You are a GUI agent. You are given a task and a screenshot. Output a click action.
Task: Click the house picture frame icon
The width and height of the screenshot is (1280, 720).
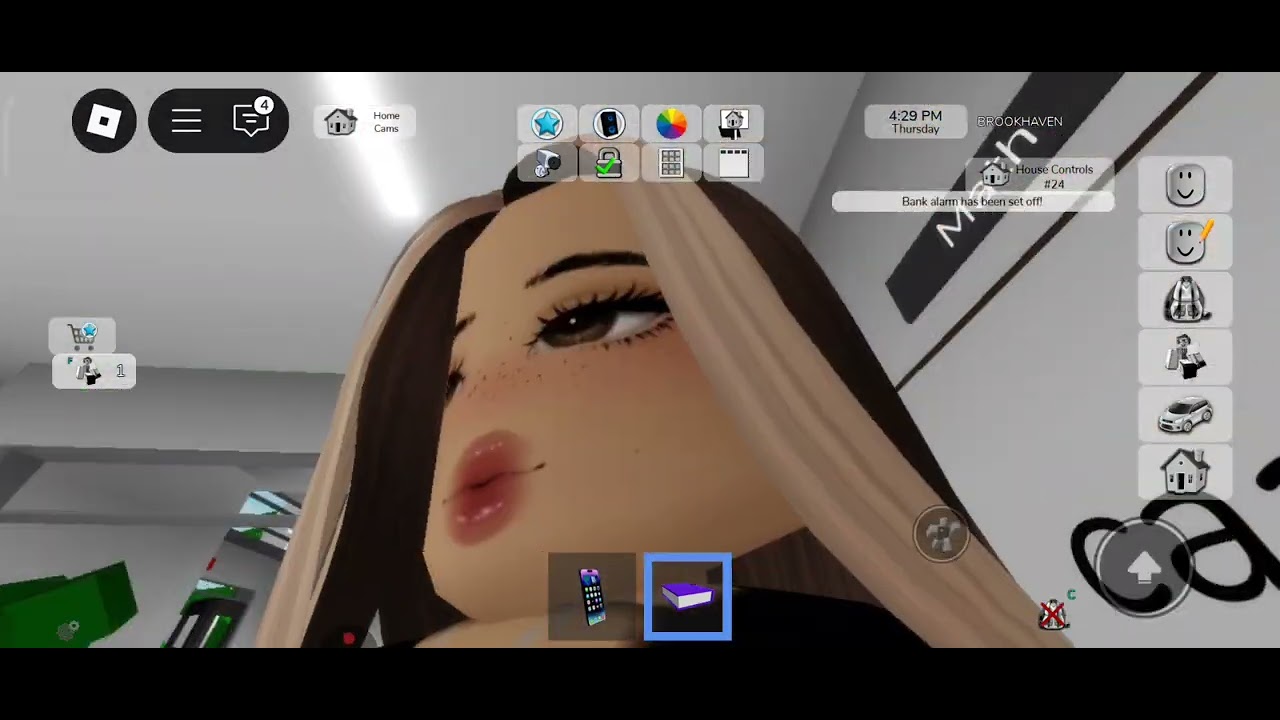coord(733,123)
